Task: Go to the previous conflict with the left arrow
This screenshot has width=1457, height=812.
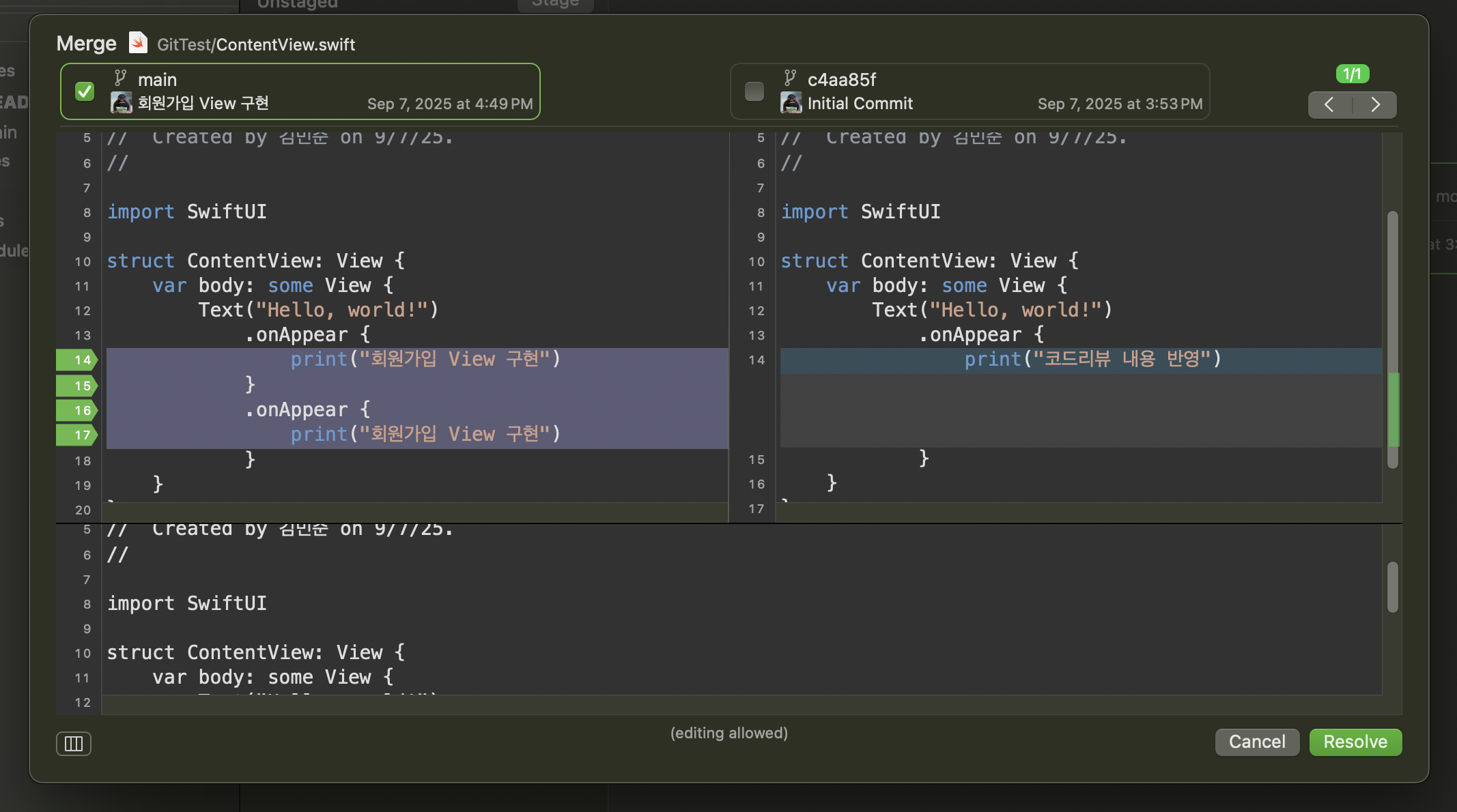Action: point(1329,104)
